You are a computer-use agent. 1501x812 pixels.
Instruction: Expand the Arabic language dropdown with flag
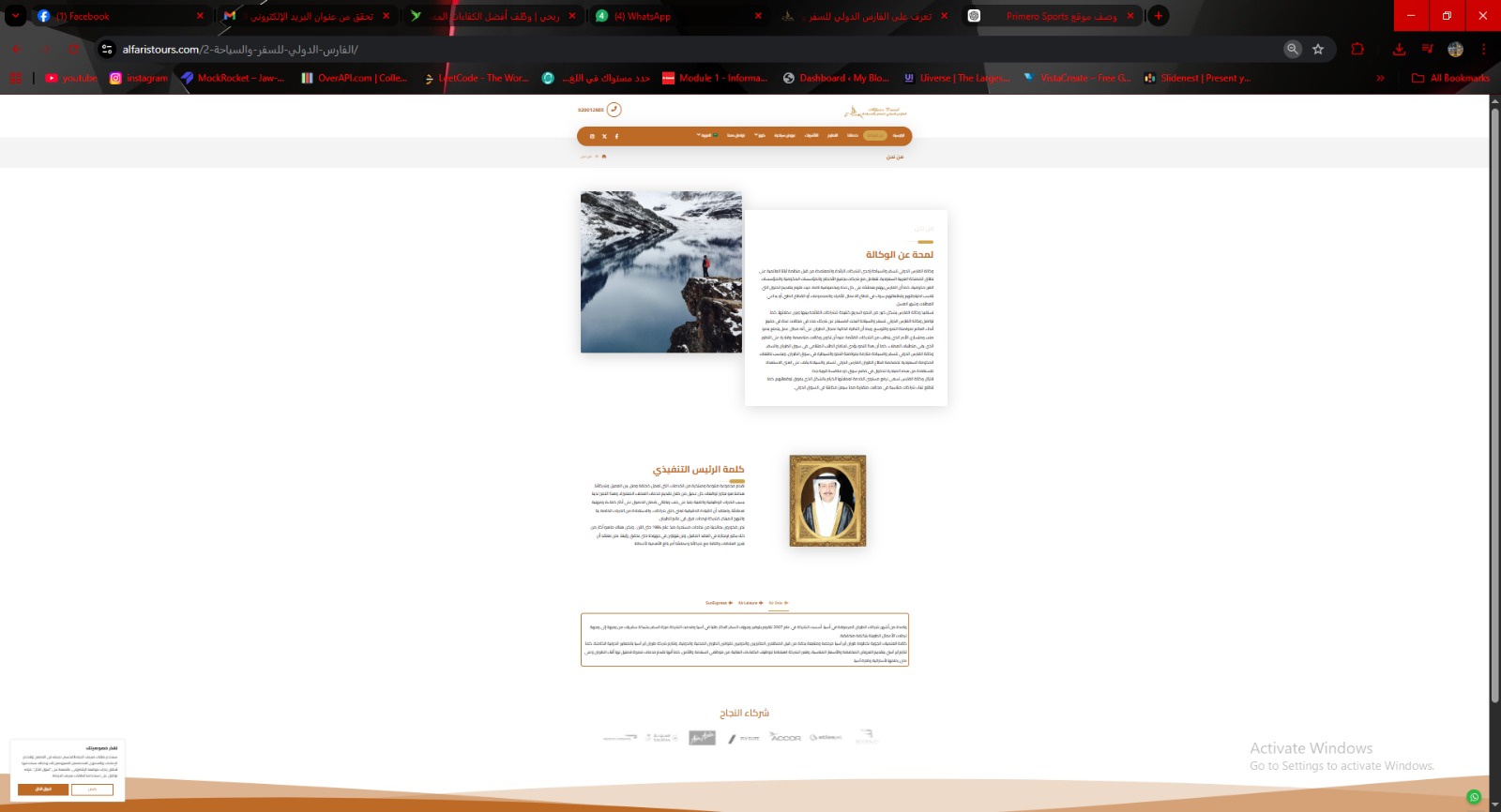pos(706,136)
